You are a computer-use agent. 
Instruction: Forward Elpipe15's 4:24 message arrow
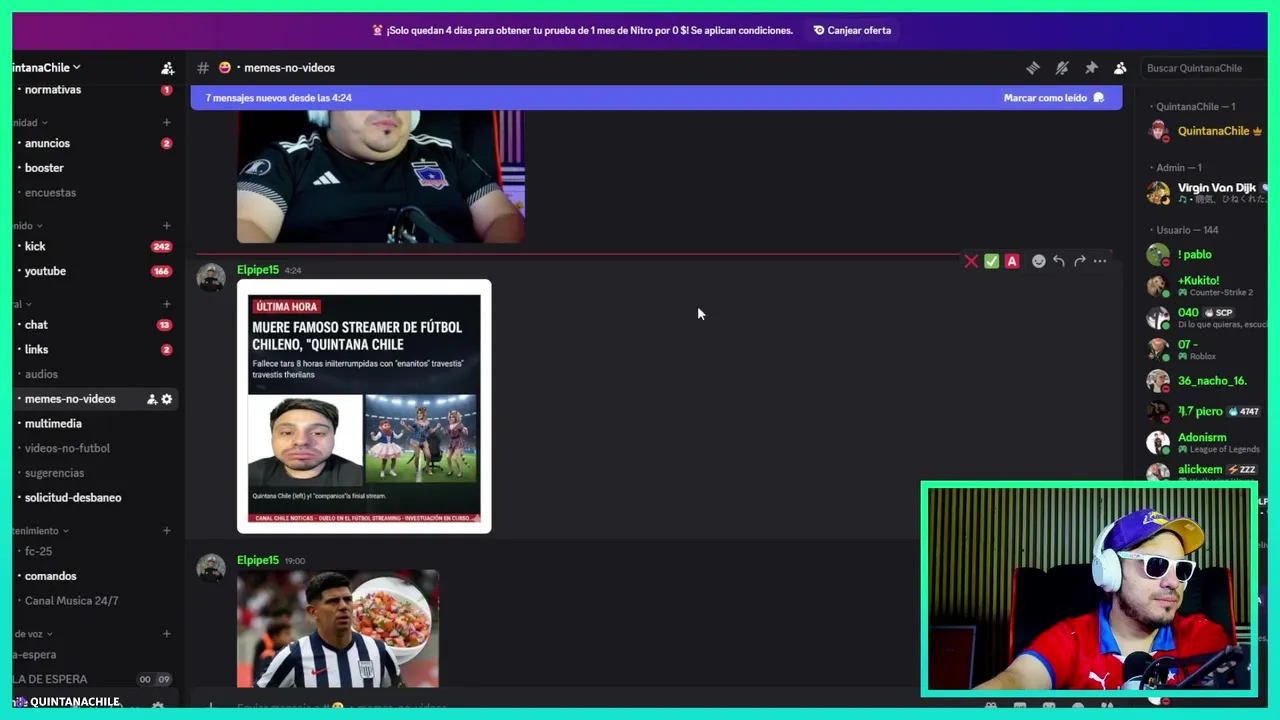click(x=1079, y=261)
